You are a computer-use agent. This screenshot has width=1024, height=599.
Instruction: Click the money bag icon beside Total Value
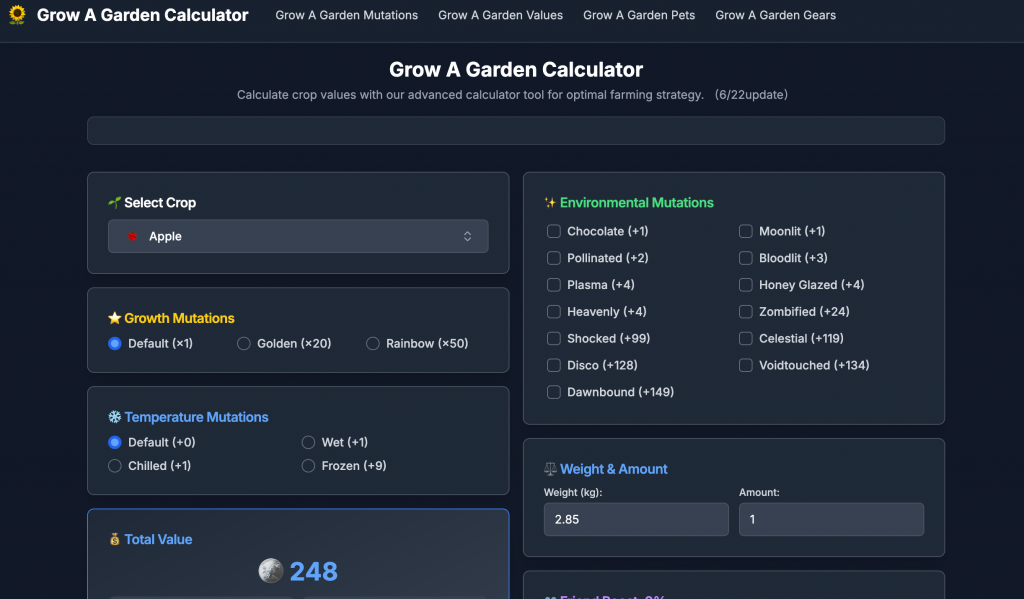pyautogui.click(x=114, y=540)
